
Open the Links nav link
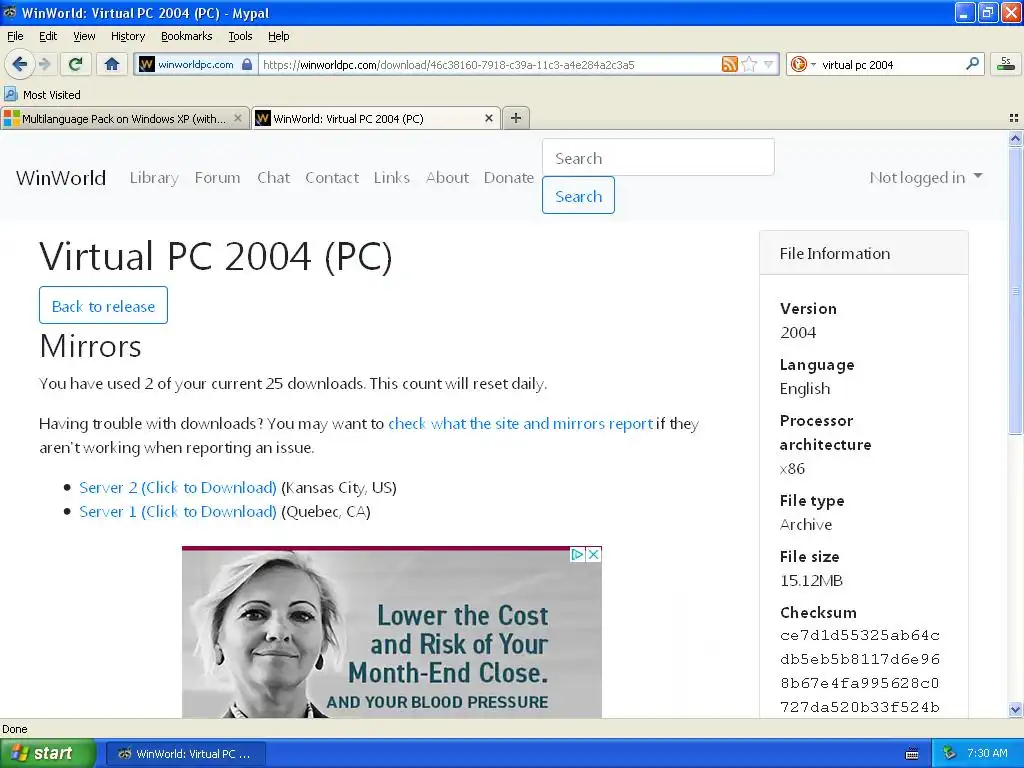[392, 178]
